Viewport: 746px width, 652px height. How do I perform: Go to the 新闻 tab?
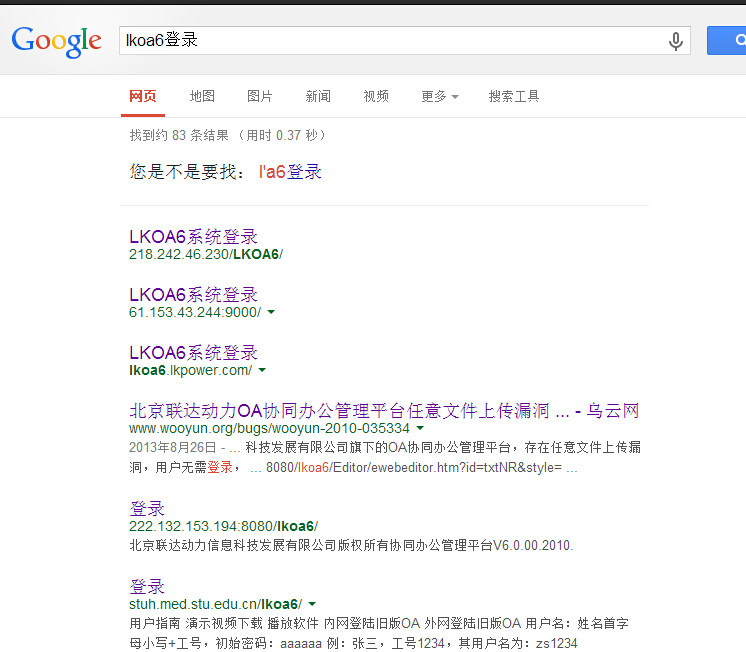(x=318, y=97)
